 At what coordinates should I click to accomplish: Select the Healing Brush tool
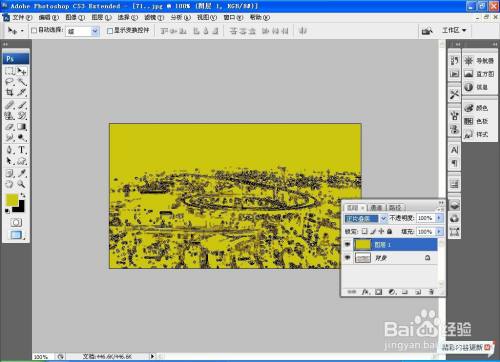10,105
